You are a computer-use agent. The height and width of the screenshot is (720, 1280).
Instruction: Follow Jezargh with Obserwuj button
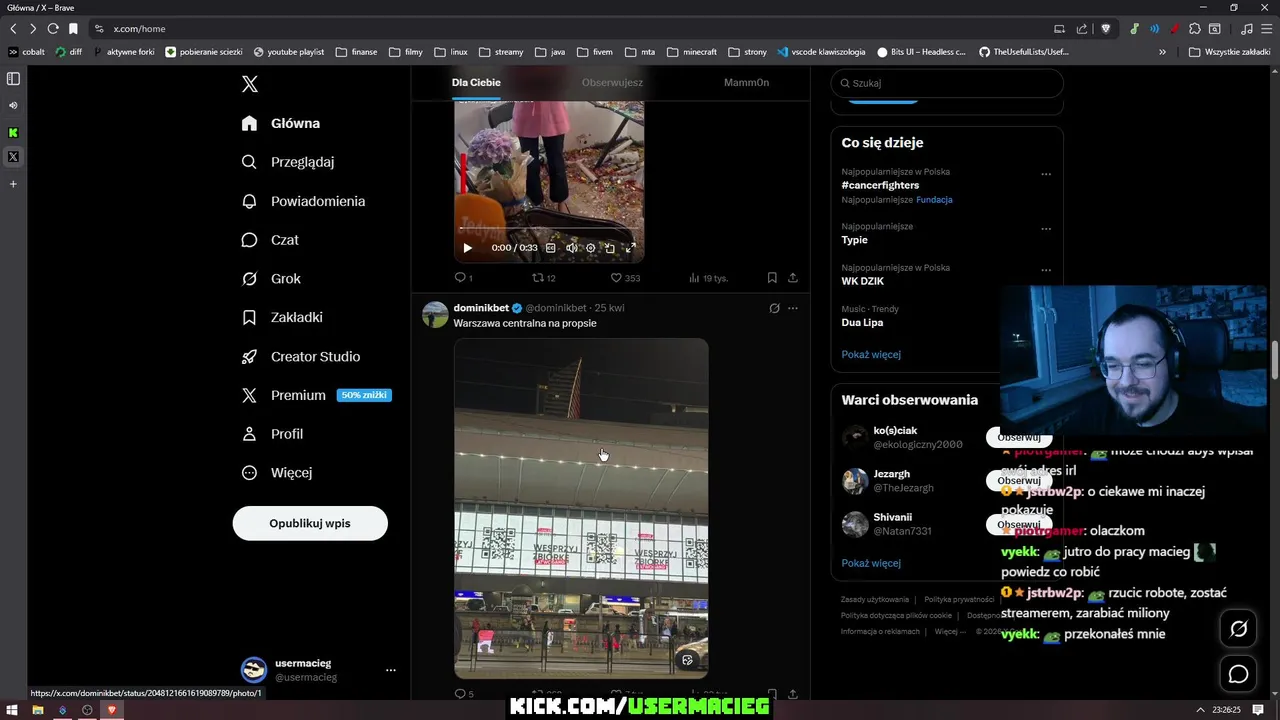coord(1019,481)
